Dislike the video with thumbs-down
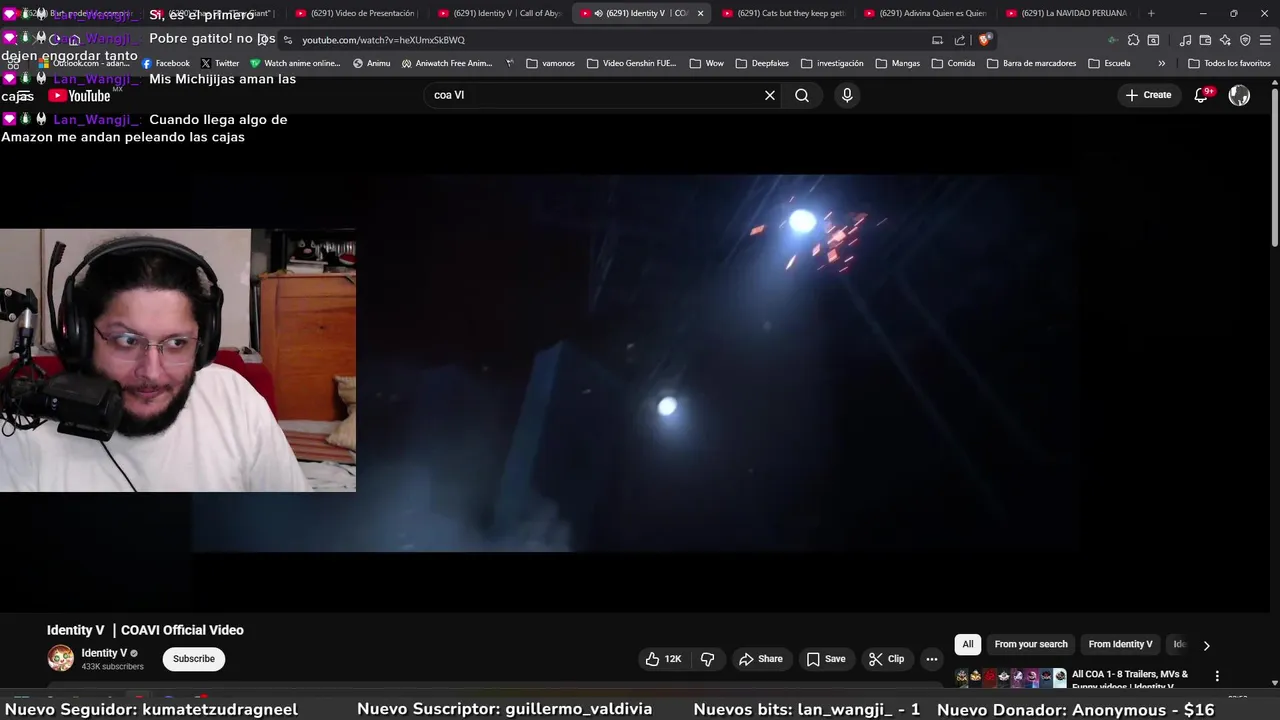The image size is (1280, 720). 708,659
